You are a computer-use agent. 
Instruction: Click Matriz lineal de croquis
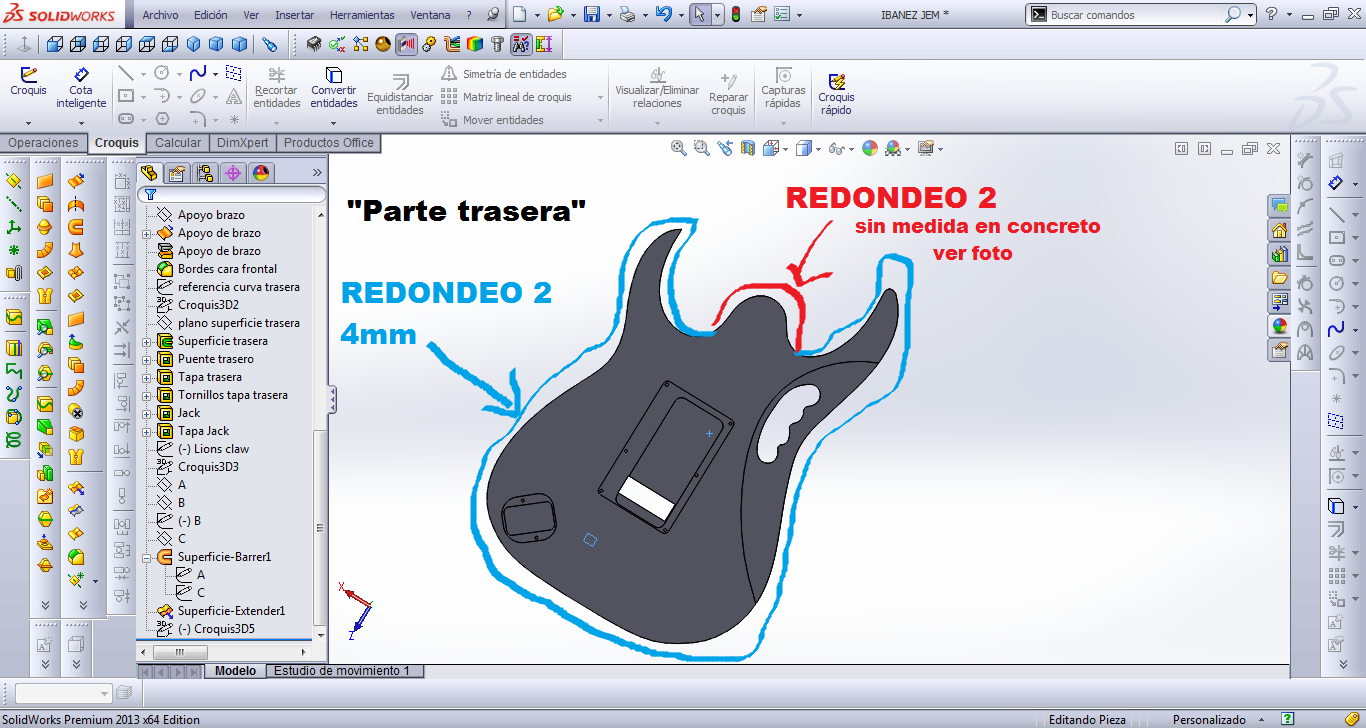[506, 97]
